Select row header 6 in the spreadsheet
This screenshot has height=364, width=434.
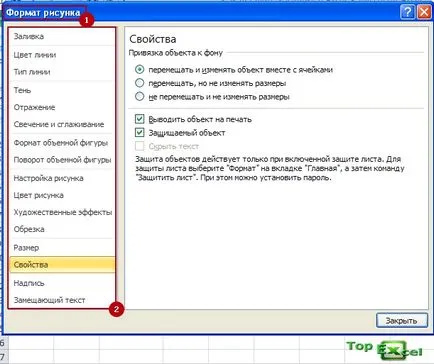pos(4,343)
